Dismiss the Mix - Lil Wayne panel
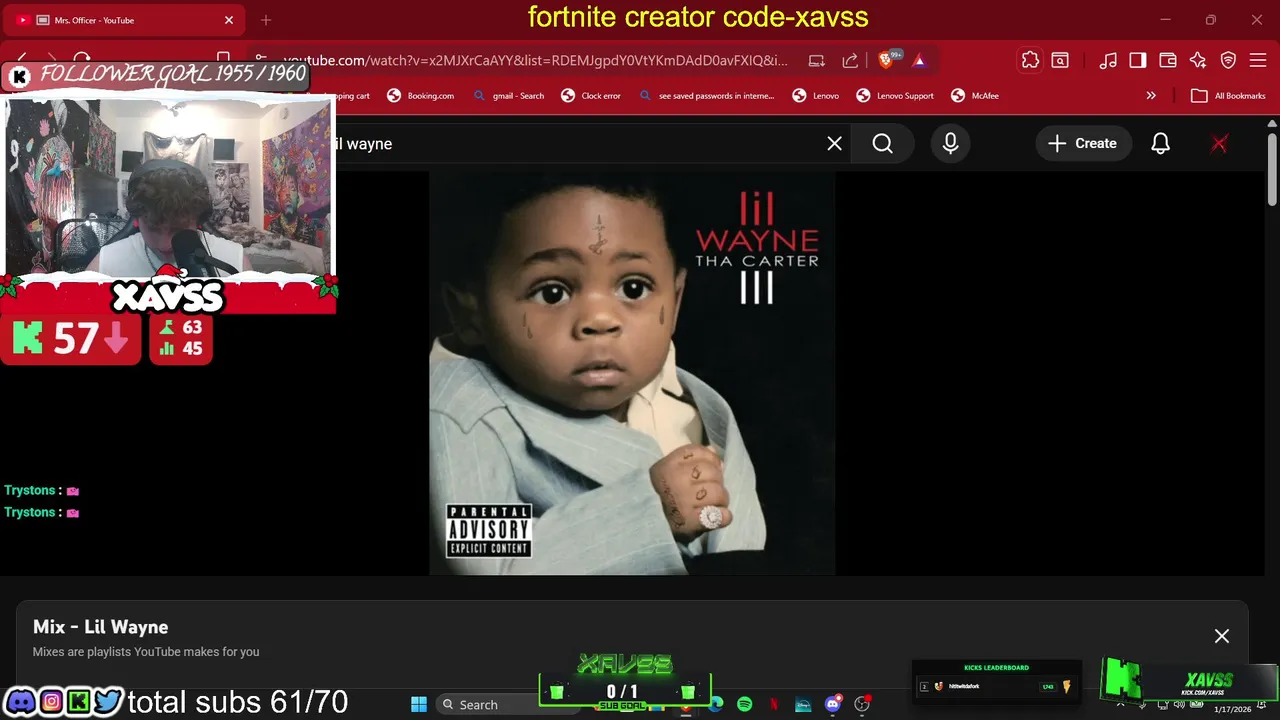The width and height of the screenshot is (1280, 720). coord(1222,636)
